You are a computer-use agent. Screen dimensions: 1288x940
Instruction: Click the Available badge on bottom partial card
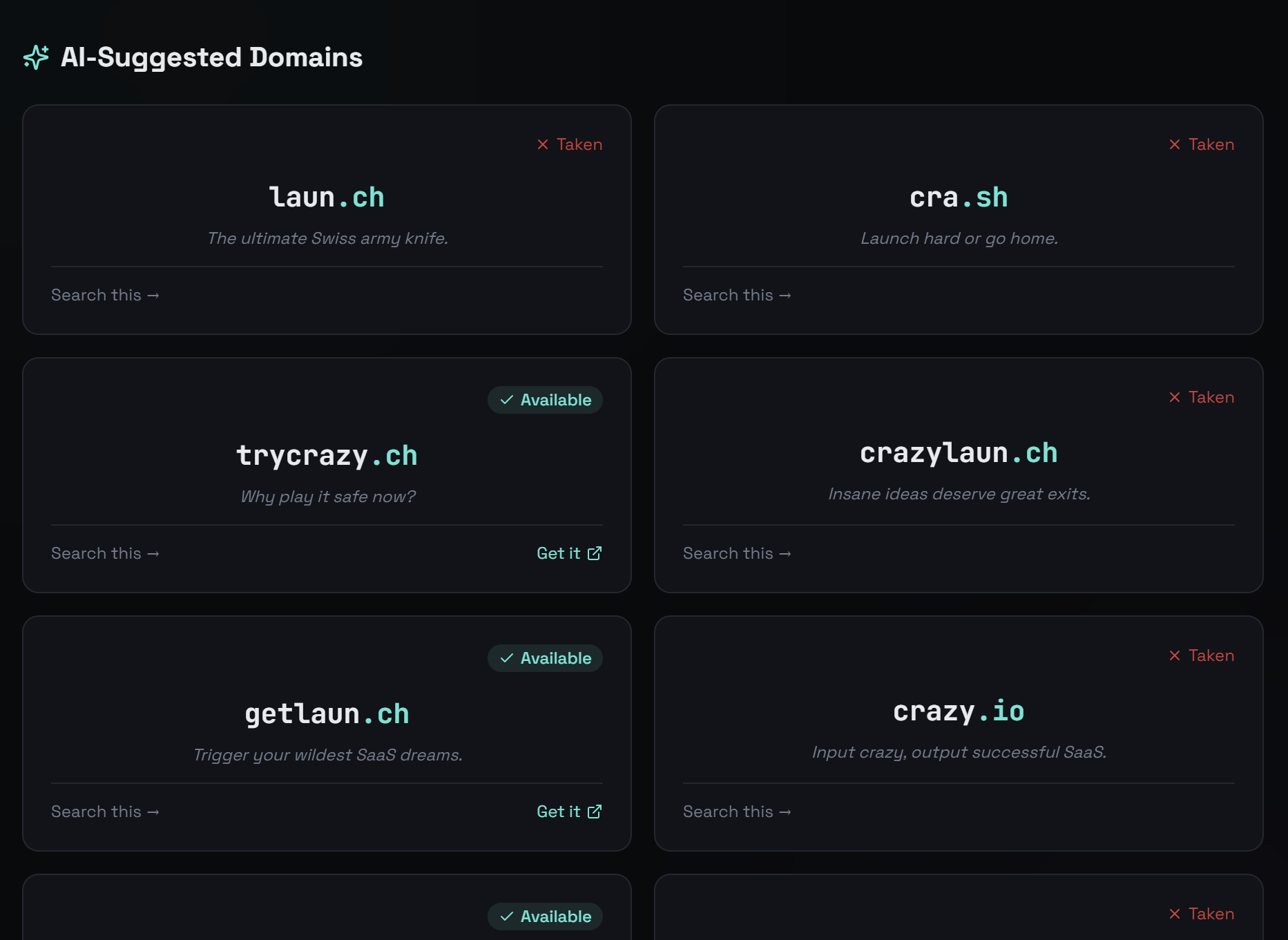[x=545, y=917]
